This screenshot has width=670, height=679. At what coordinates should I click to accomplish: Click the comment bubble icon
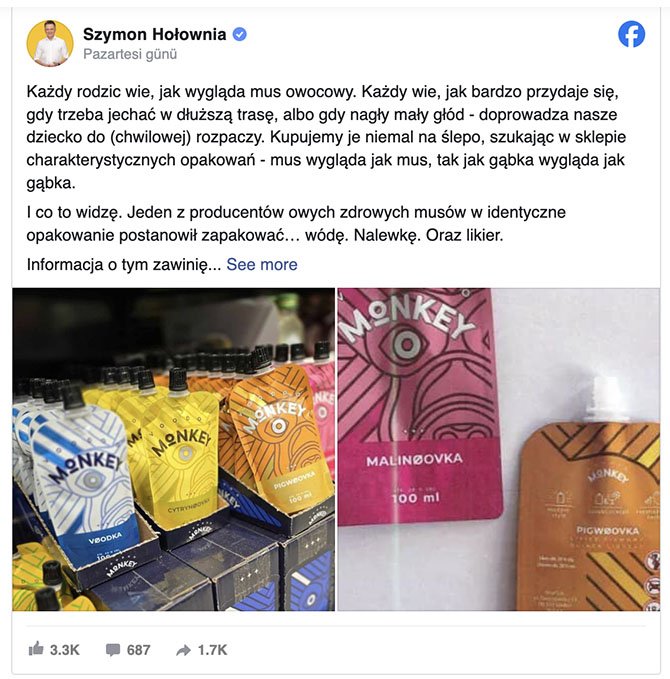(113, 650)
